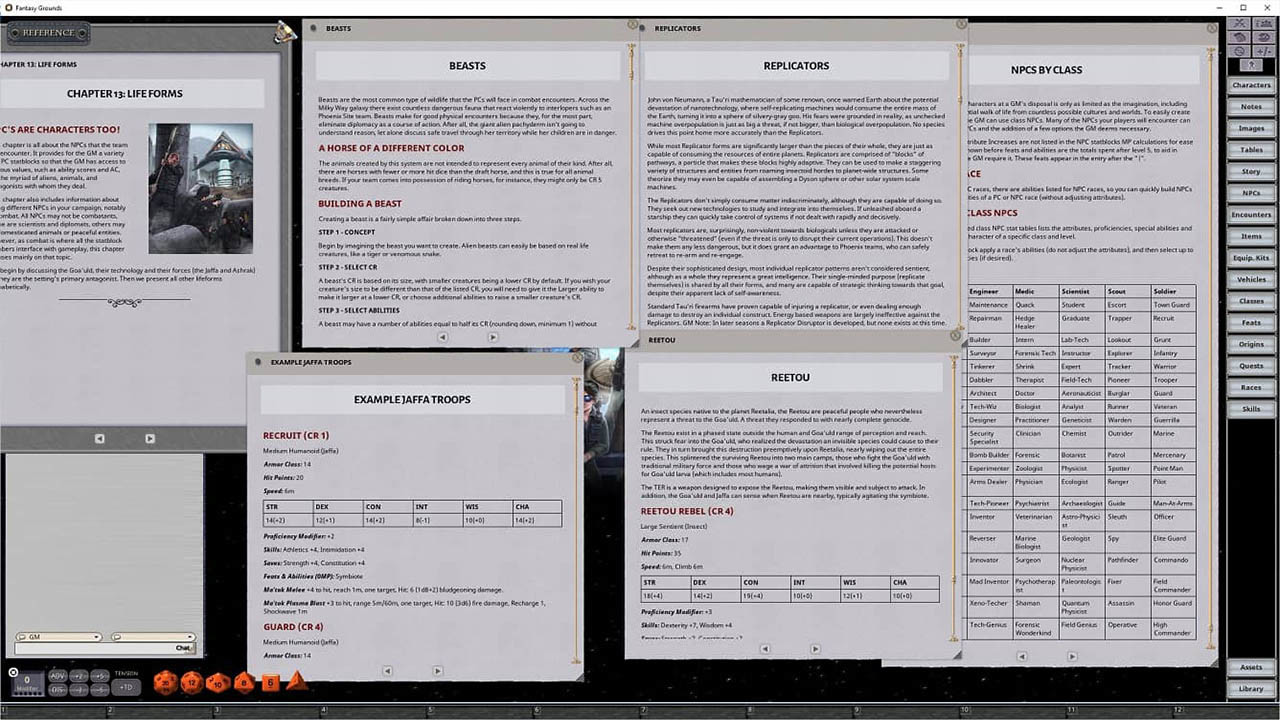Collapse the Replicators window with its shade control
Viewport: 1280px width, 720px height.
640,28
